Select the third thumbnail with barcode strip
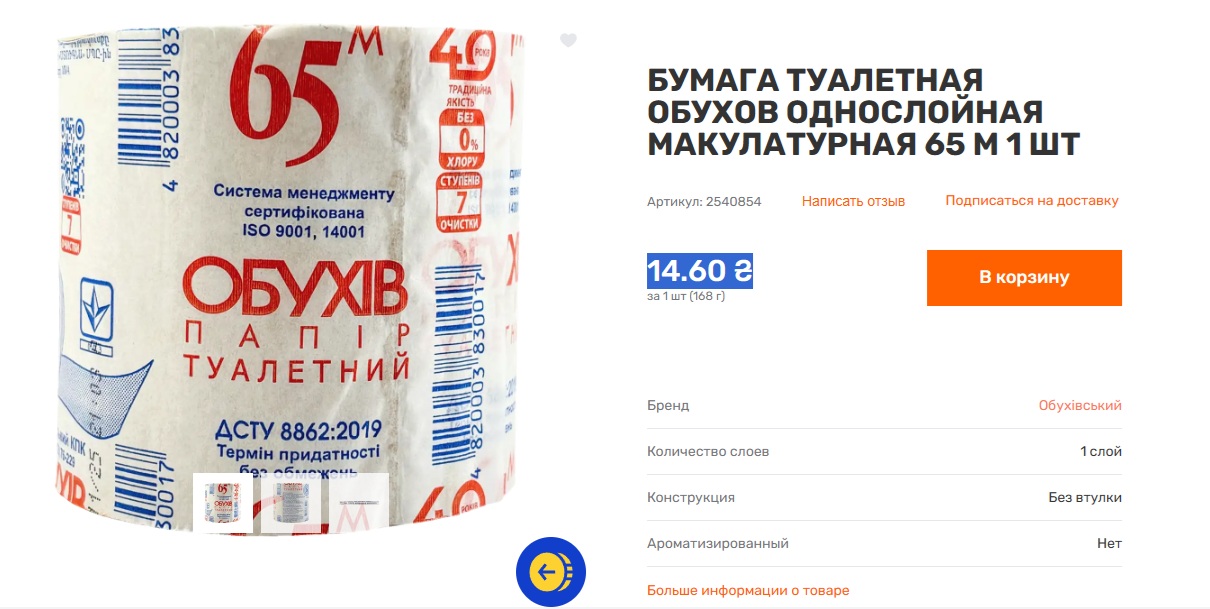Image resolution: width=1210 pixels, height=609 pixels. (x=359, y=503)
